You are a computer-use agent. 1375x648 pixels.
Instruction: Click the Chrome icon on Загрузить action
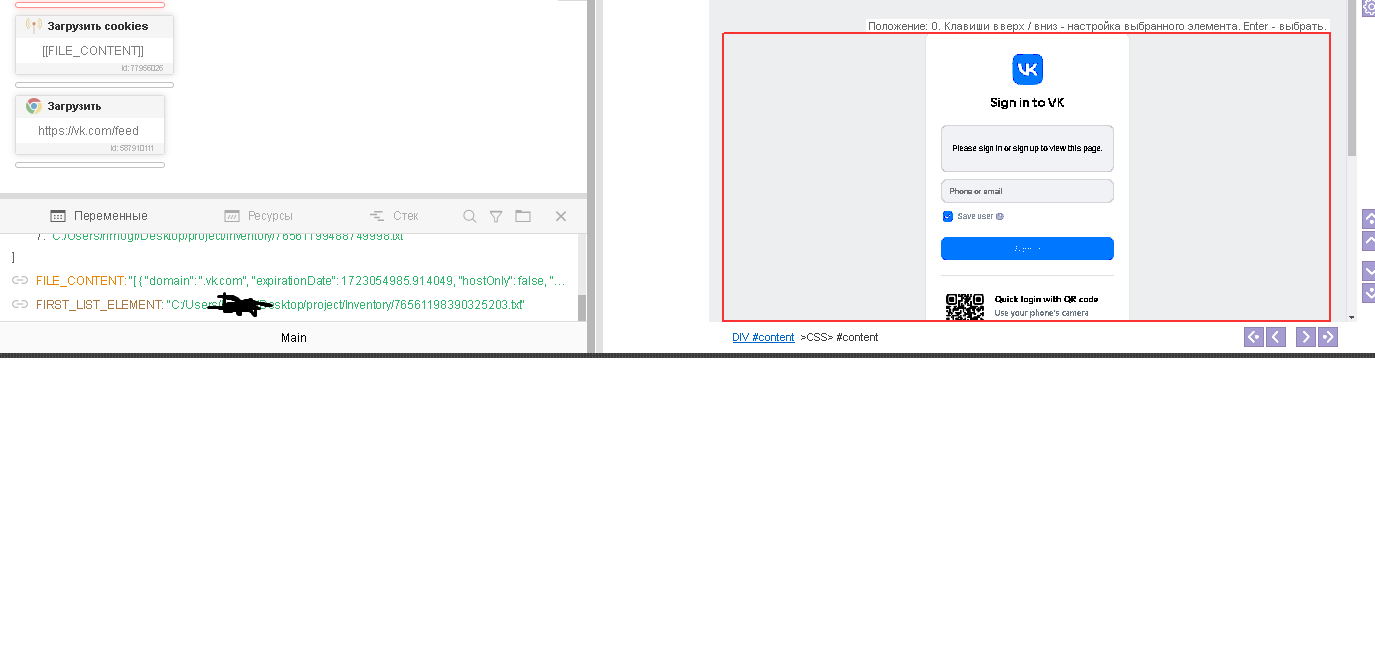pyautogui.click(x=34, y=106)
